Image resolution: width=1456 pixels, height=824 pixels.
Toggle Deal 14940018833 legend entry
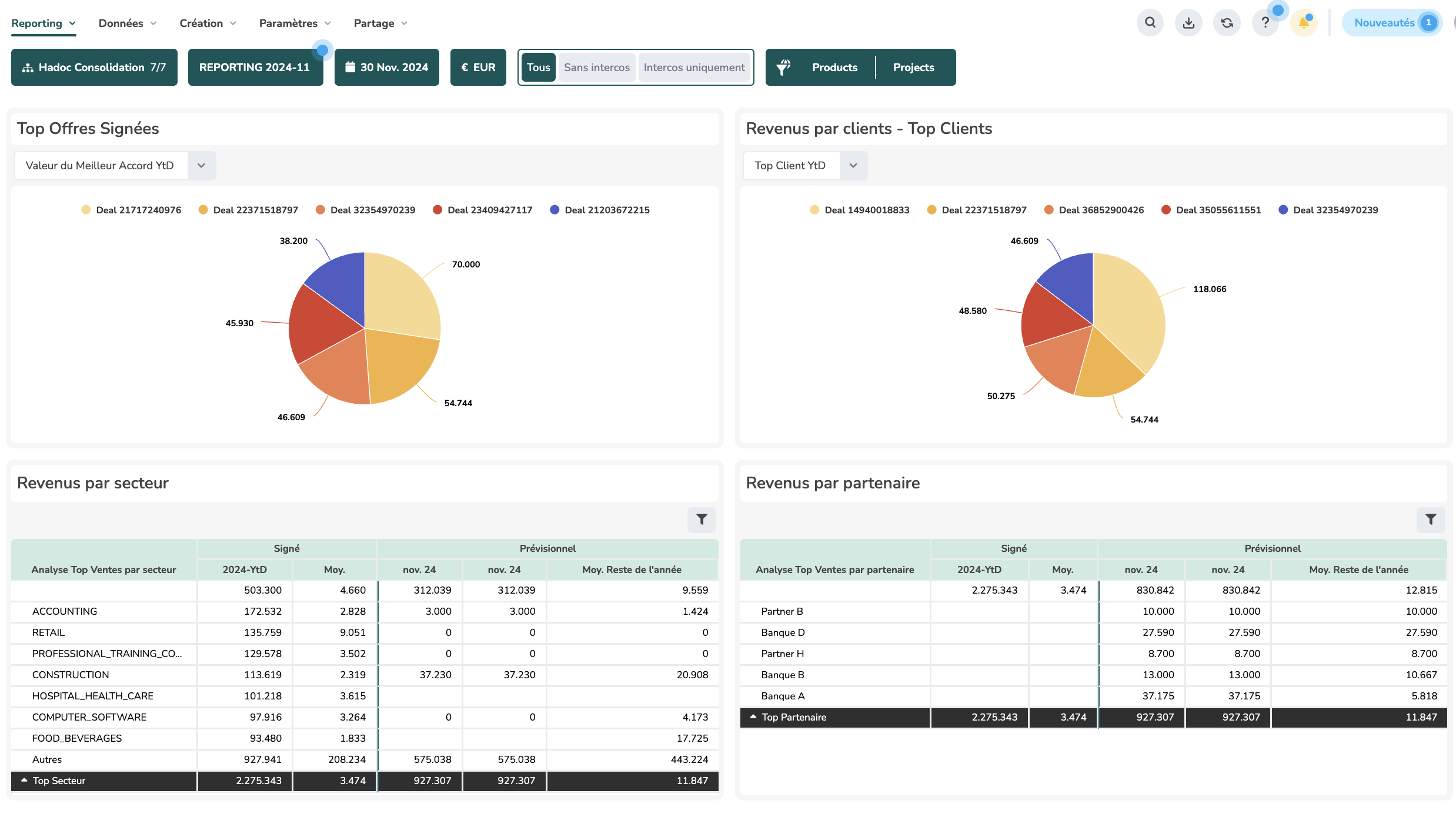859,210
